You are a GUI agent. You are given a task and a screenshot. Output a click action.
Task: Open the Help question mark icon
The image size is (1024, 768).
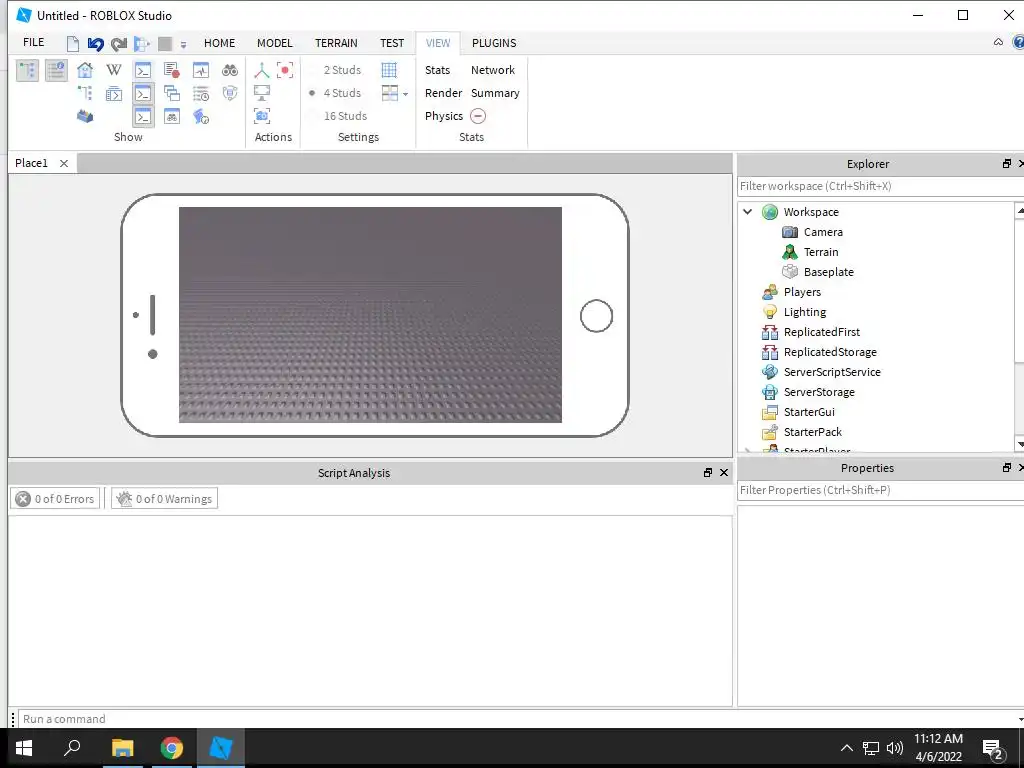coord(1018,42)
